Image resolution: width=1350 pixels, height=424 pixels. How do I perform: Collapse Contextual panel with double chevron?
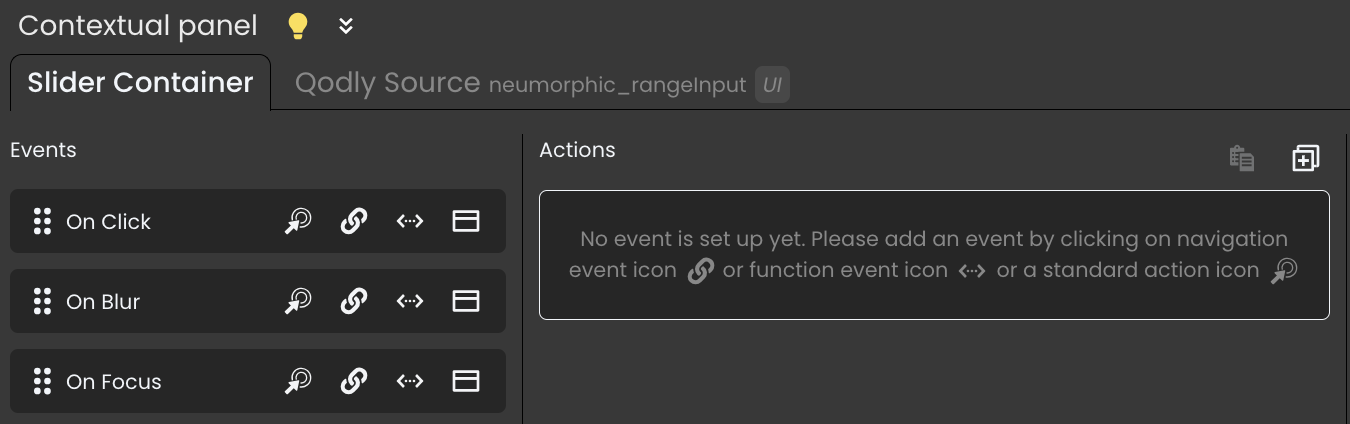coord(346,26)
